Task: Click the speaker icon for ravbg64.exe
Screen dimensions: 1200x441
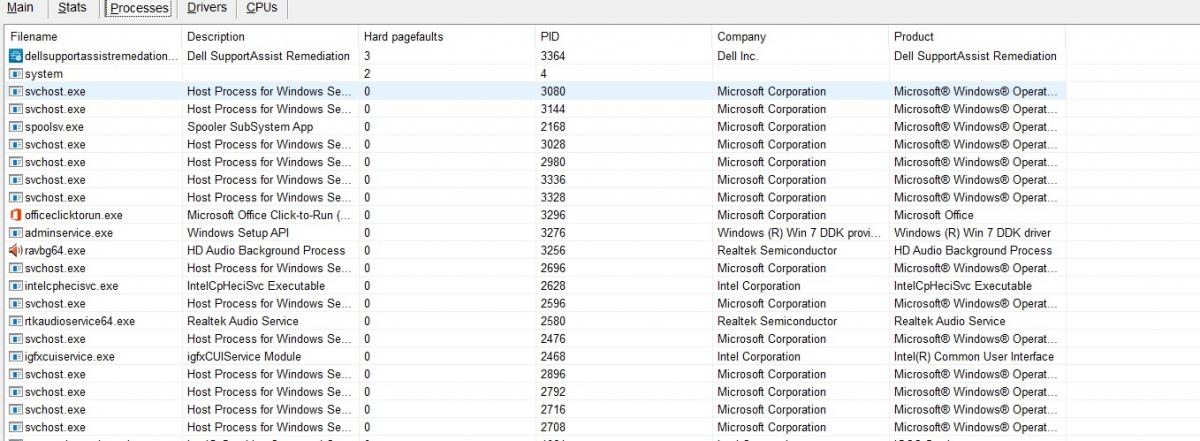Action: tap(15, 251)
